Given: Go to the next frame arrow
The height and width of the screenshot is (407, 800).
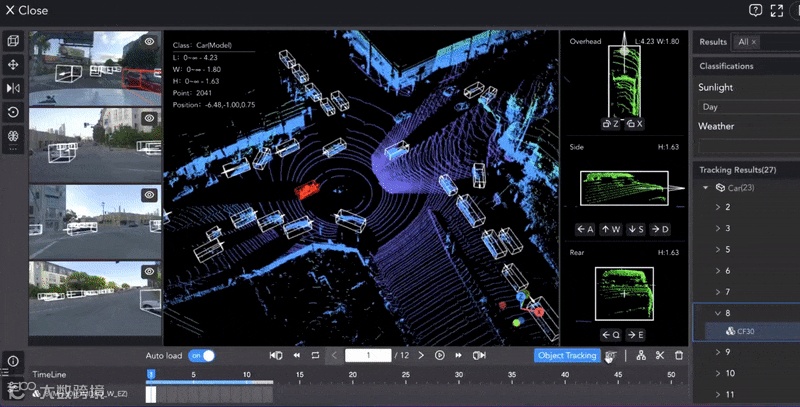Looking at the screenshot, I should (421, 355).
